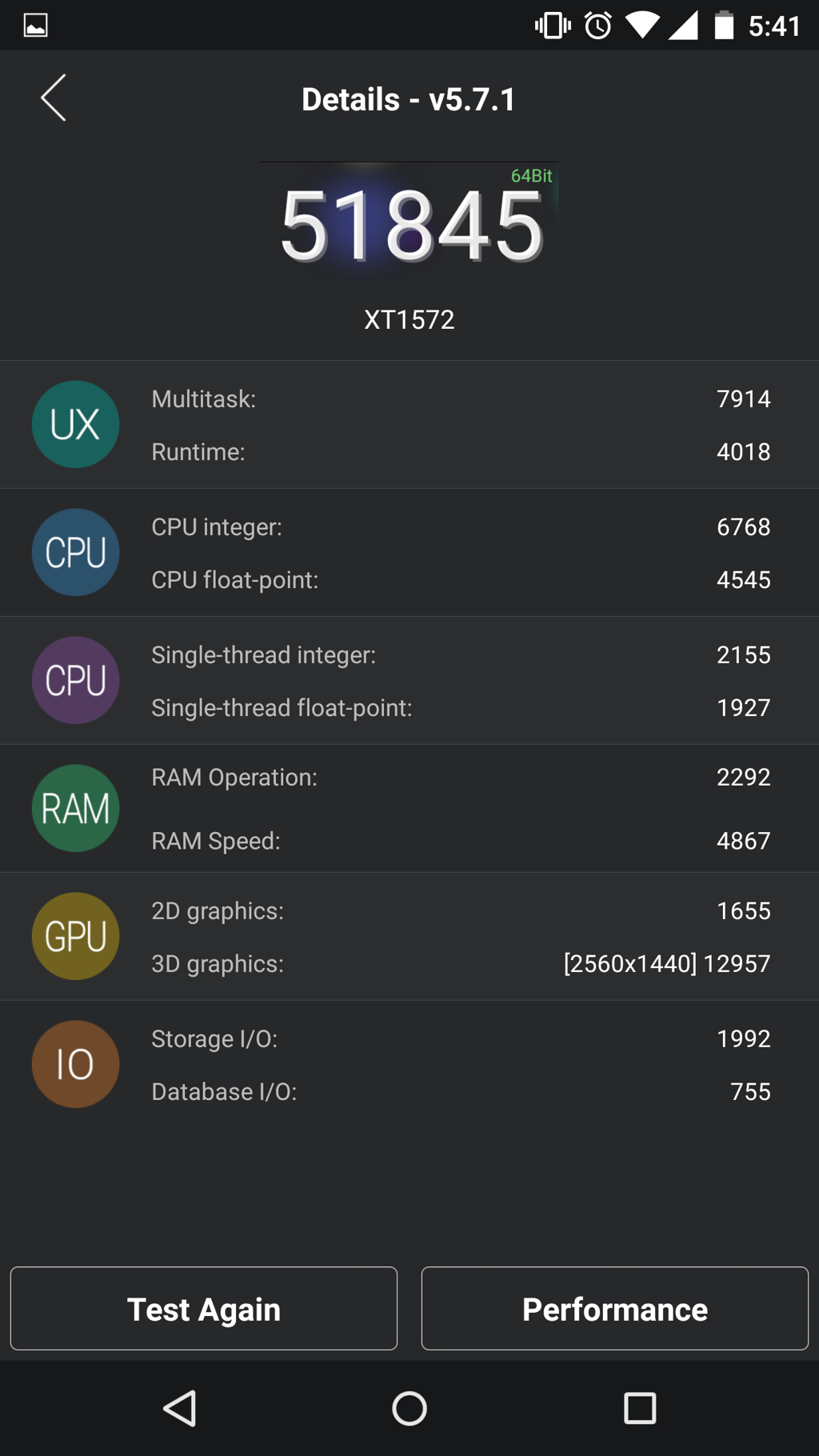Open recent apps with square button
This screenshot has width=819, height=1456.
pos(640,1408)
